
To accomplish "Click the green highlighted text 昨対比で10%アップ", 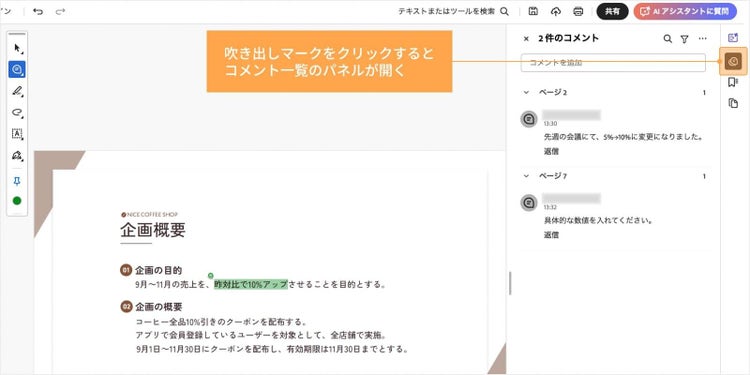I will [251, 285].
